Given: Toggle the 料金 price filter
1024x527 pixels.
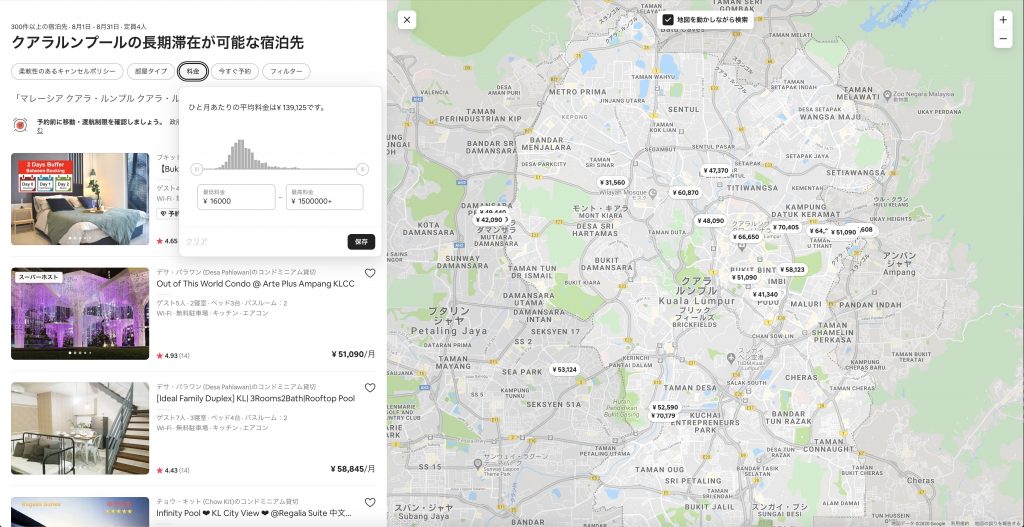Looking at the screenshot, I should click(x=193, y=71).
